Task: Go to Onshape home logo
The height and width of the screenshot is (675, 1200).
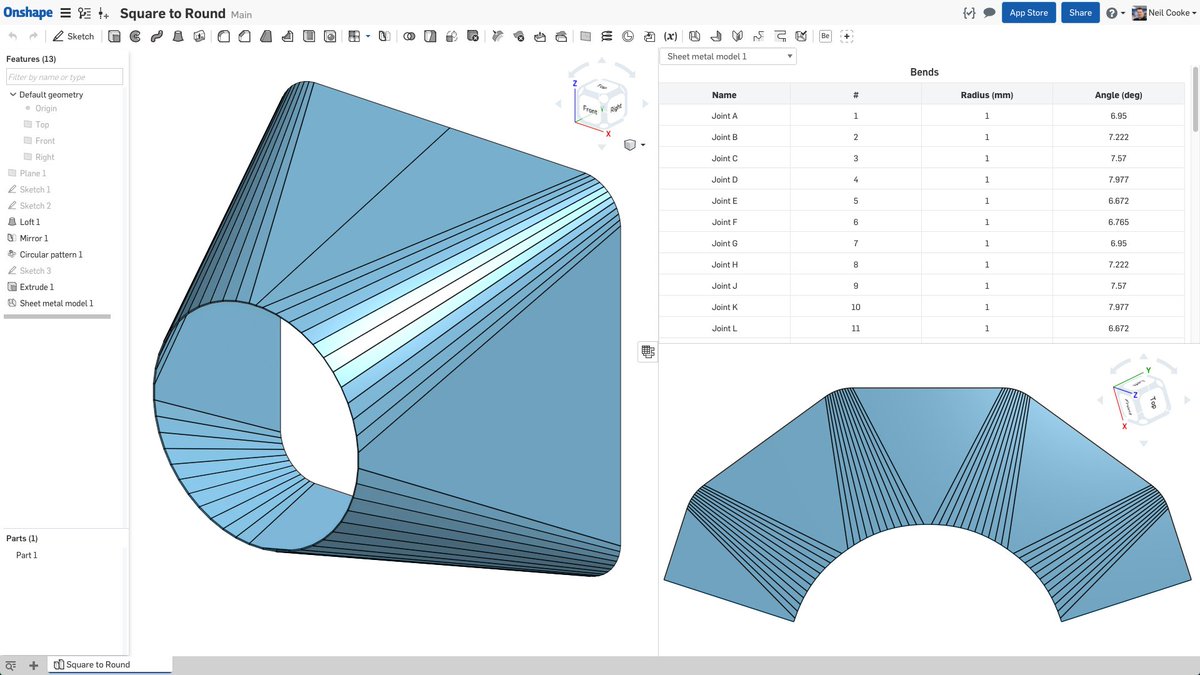Action: coord(27,13)
